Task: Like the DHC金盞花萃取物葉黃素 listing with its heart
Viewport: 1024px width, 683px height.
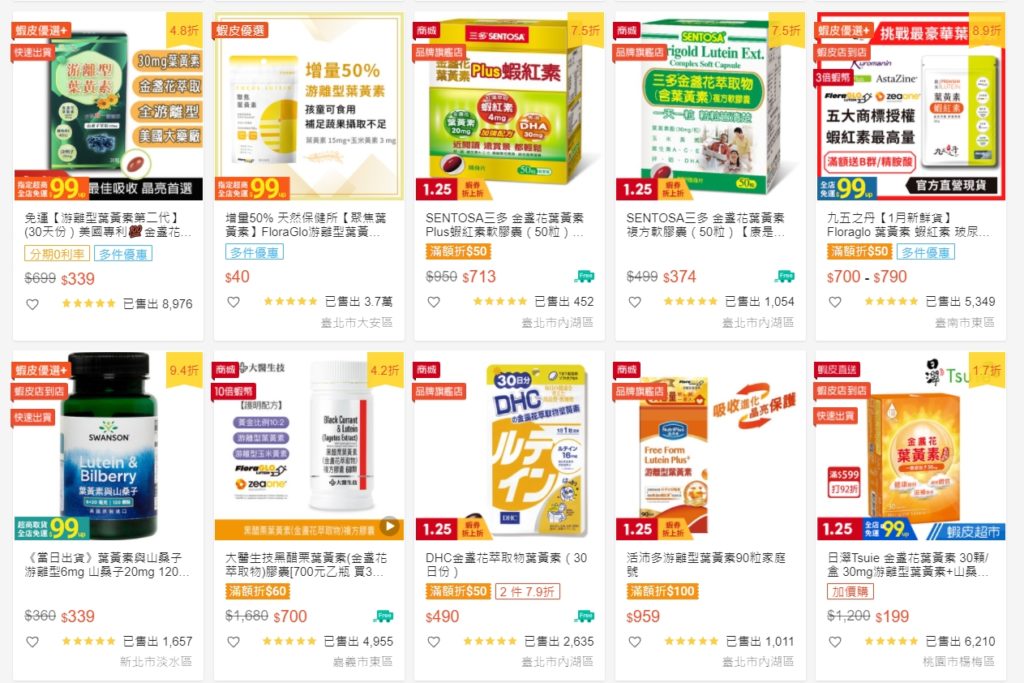Action: (434, 642)
